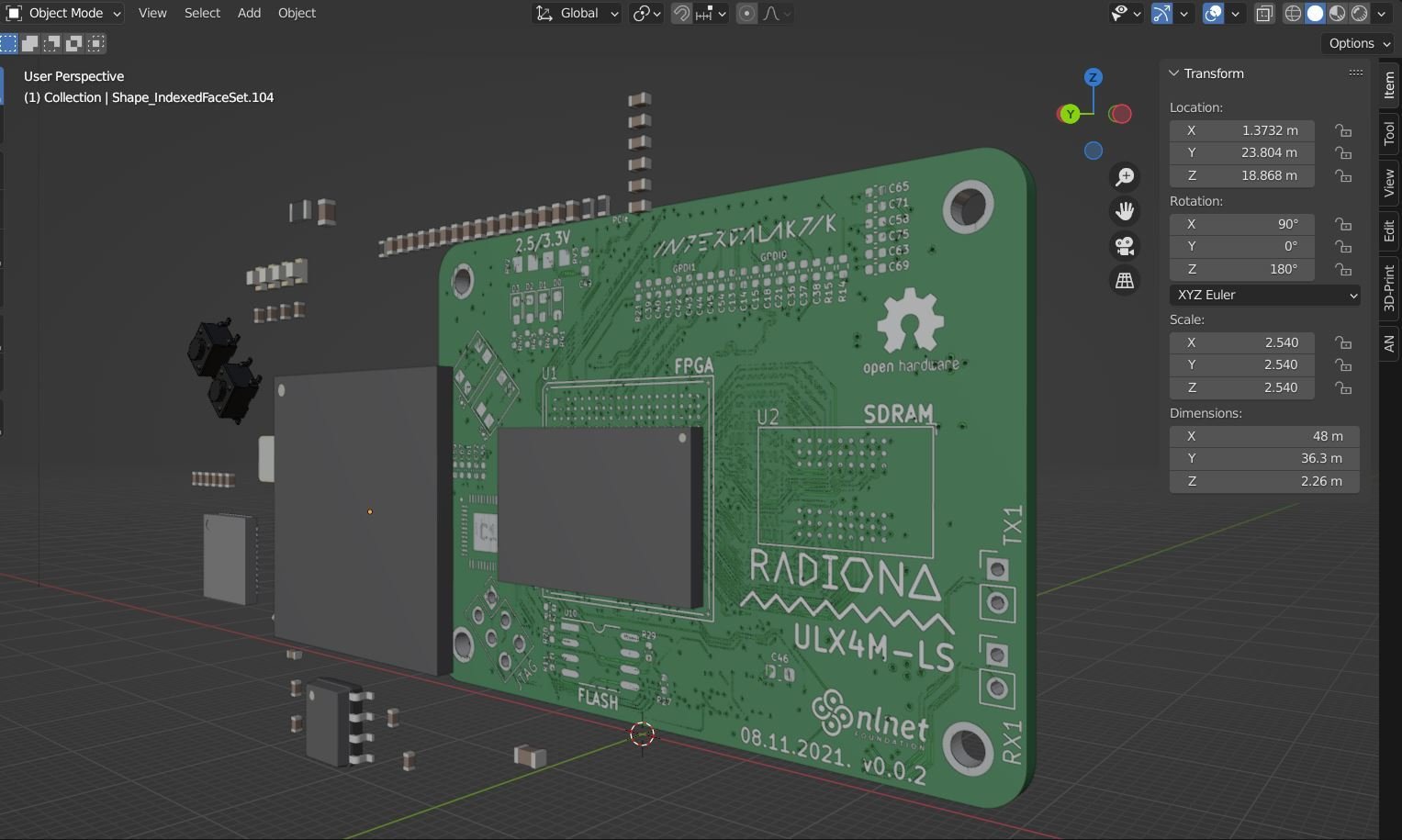1402x840 pixels.
Task: Select solid viewport shading
Action: point(1316,13)
